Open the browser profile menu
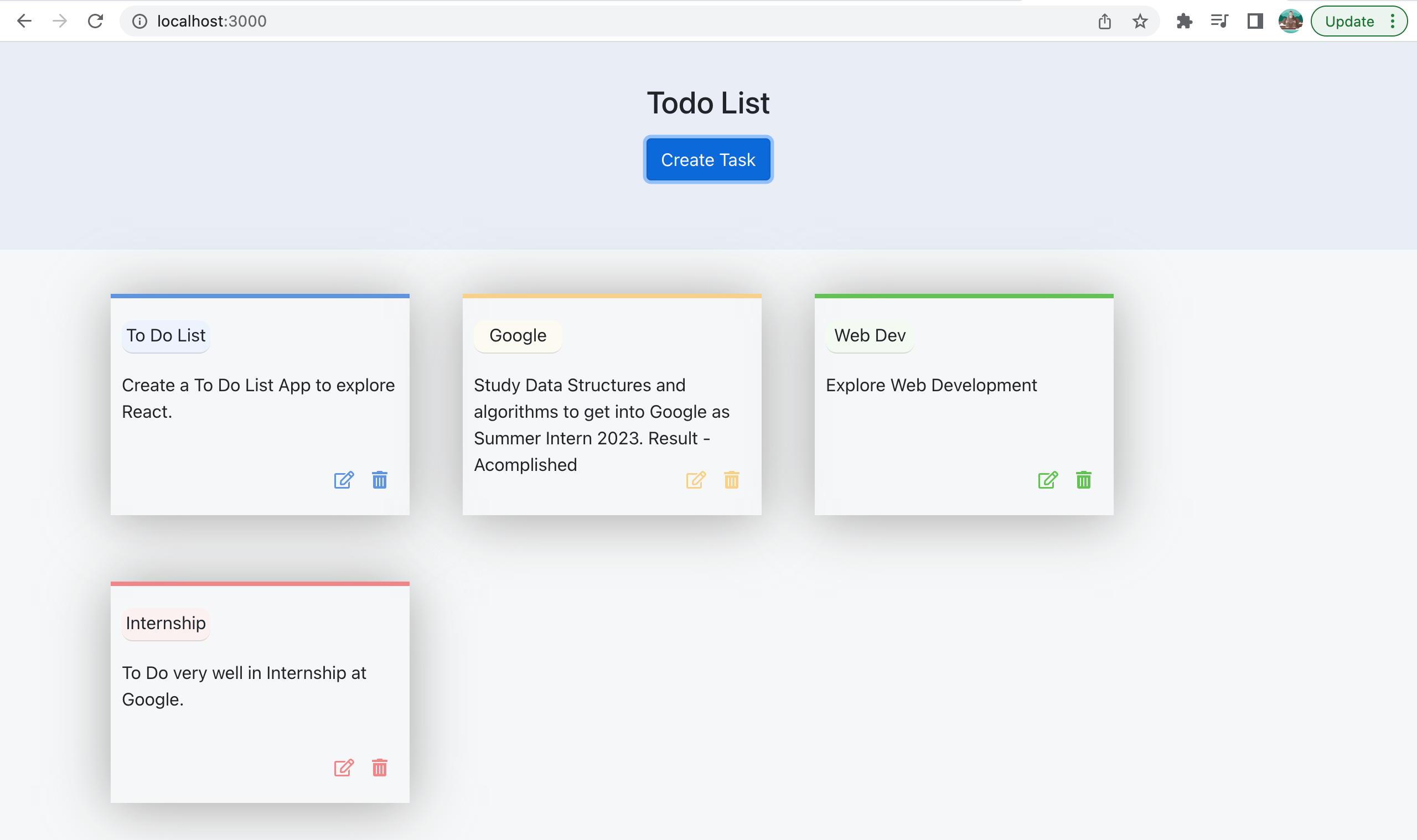 pyautogui.click(x=1291, y=21)
